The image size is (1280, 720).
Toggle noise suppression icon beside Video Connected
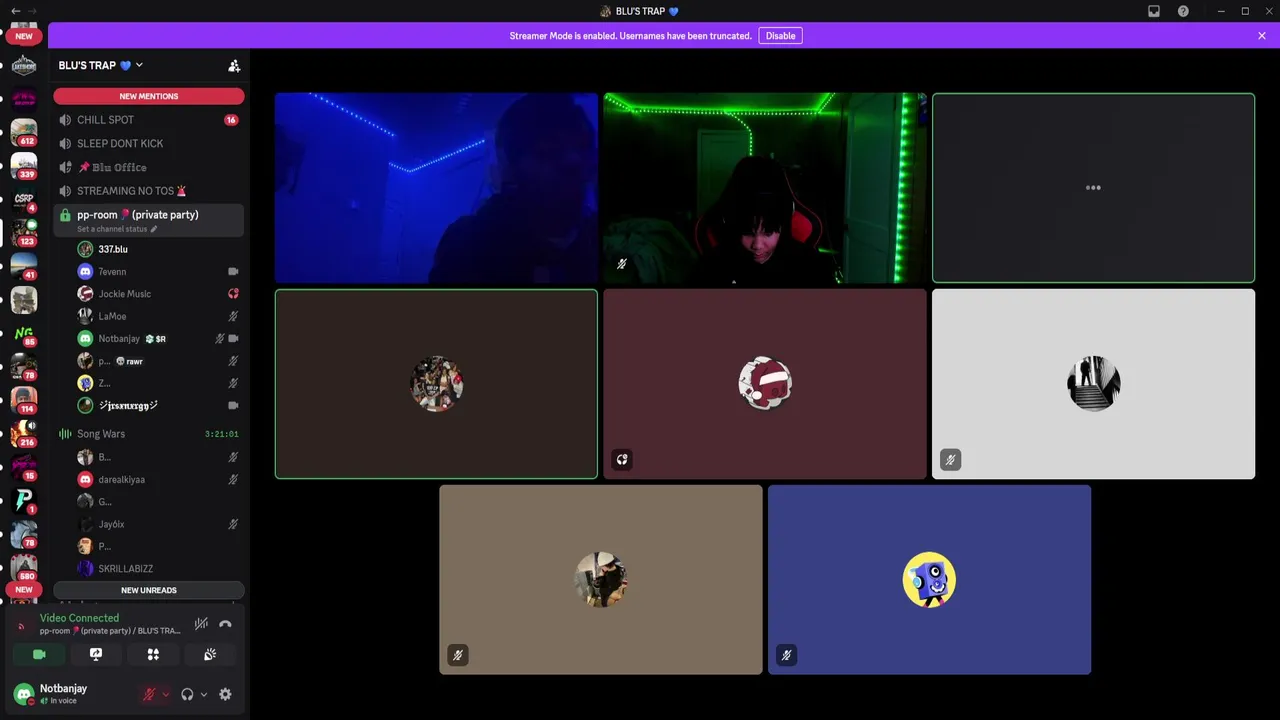click(201, 624)
